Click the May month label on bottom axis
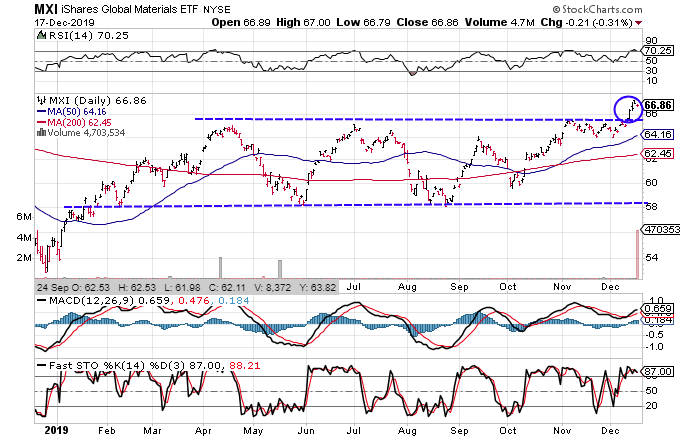680x440 pixels. pyautogui.click(x=253, y=430)
